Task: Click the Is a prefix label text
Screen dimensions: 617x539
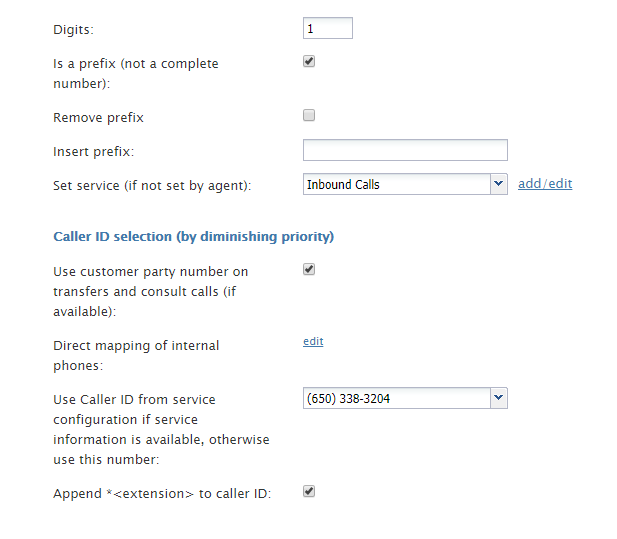Action: point(136,74)
